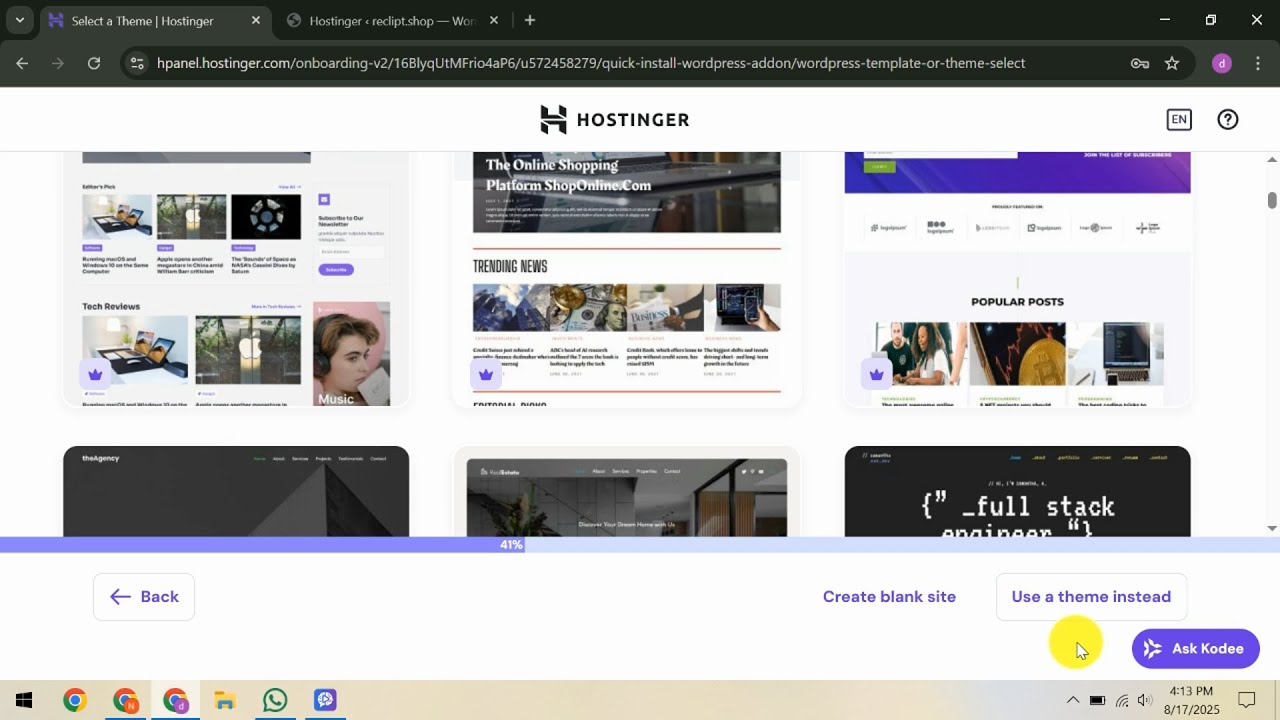Select the full stack engineer template
This screenshot has height=720, width=1280.
pos(1017,492)
